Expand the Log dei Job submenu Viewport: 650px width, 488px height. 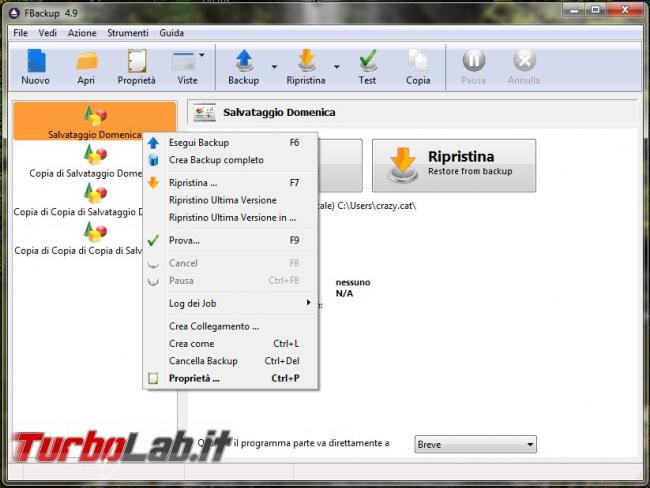coord(230,303)
